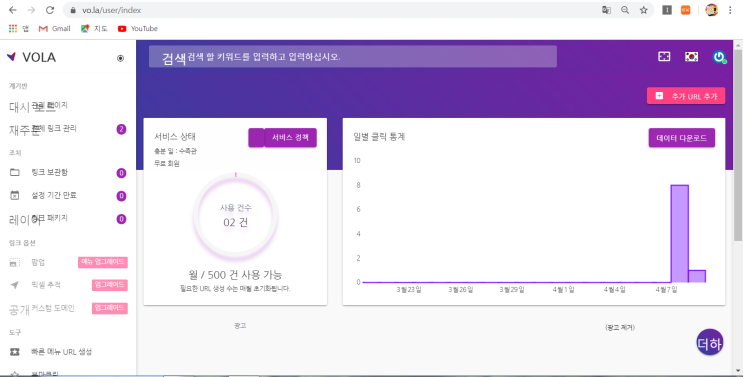The height and width of the screenshot is (377, 743).
Task: Click the round purple floating button
Action: 709,342
